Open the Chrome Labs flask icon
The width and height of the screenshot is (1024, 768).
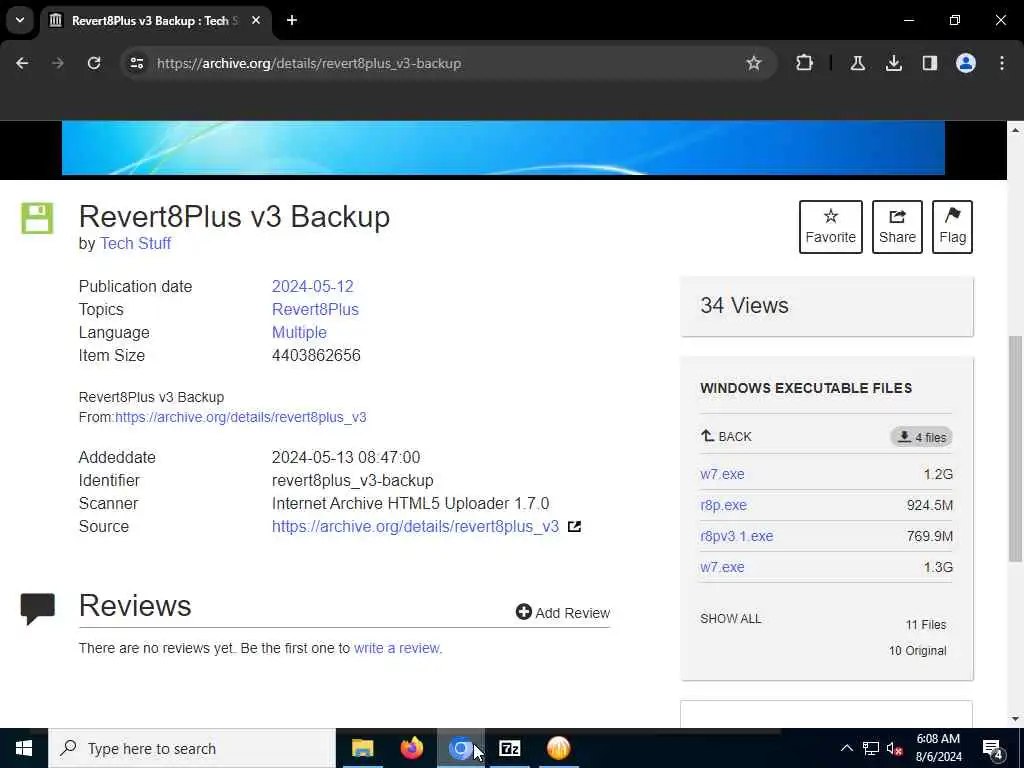(x=857, y=63)
